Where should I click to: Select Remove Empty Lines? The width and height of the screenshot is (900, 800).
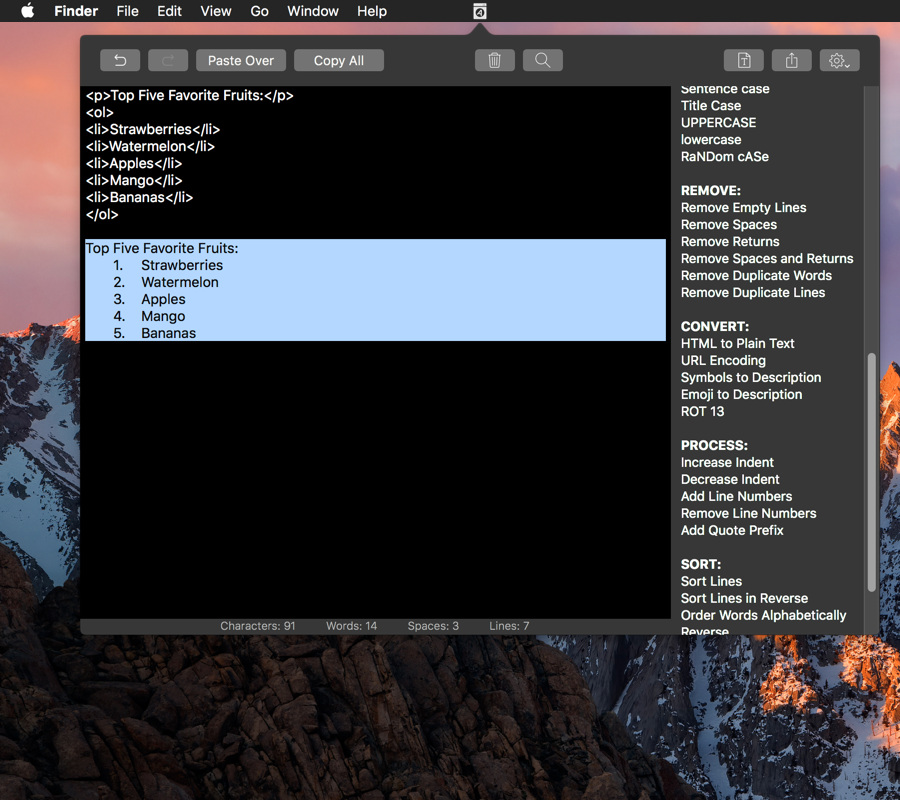click(743, 208)
